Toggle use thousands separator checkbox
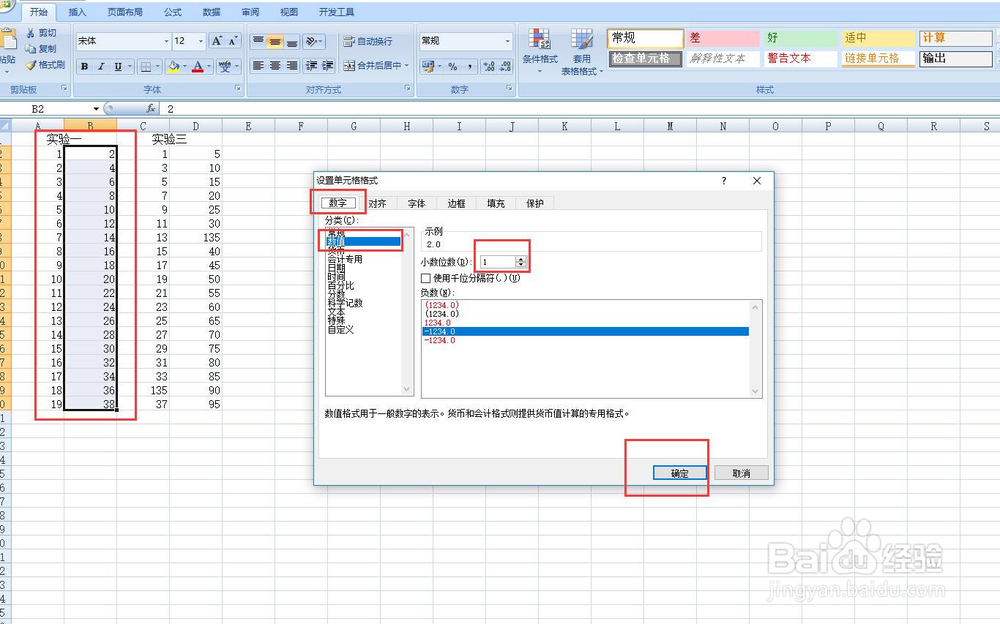This screenshot has height=624, width=1000. 426,278
